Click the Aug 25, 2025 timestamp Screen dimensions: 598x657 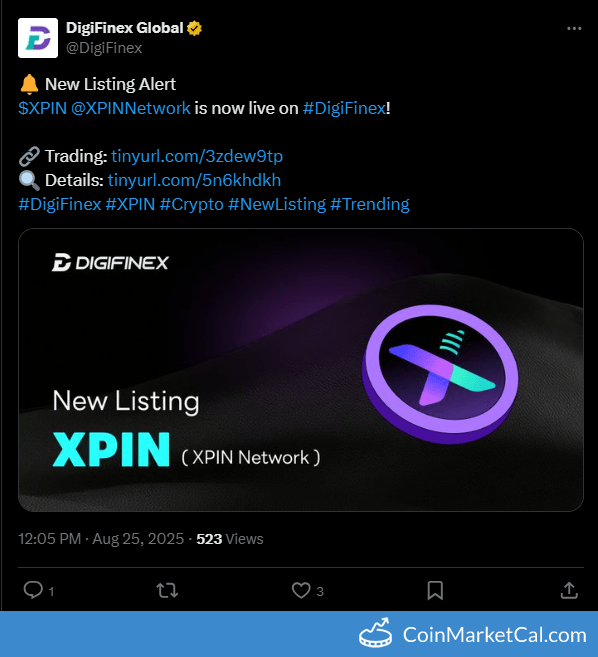tap(138, 539)
